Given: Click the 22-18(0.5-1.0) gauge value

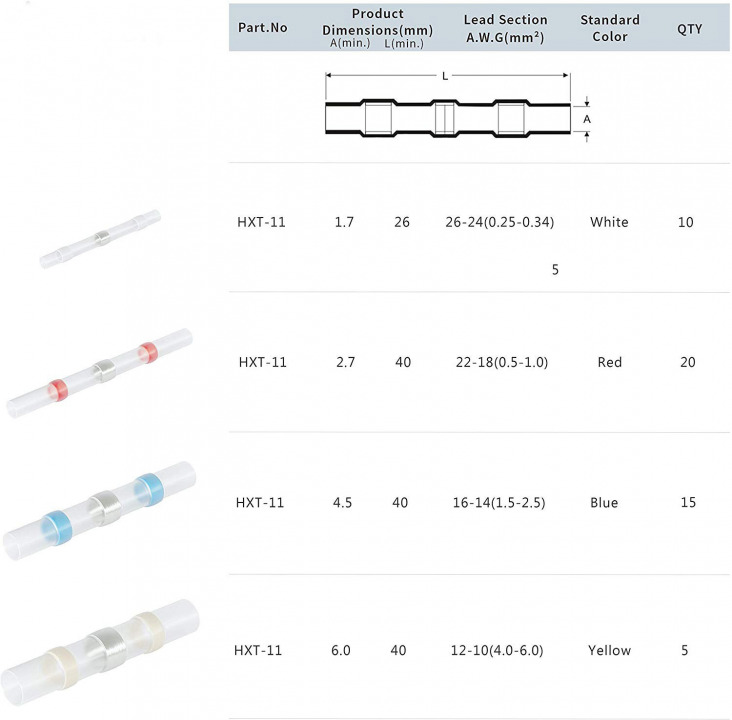Looking at the screenshot, I should [x=502, y=362].
